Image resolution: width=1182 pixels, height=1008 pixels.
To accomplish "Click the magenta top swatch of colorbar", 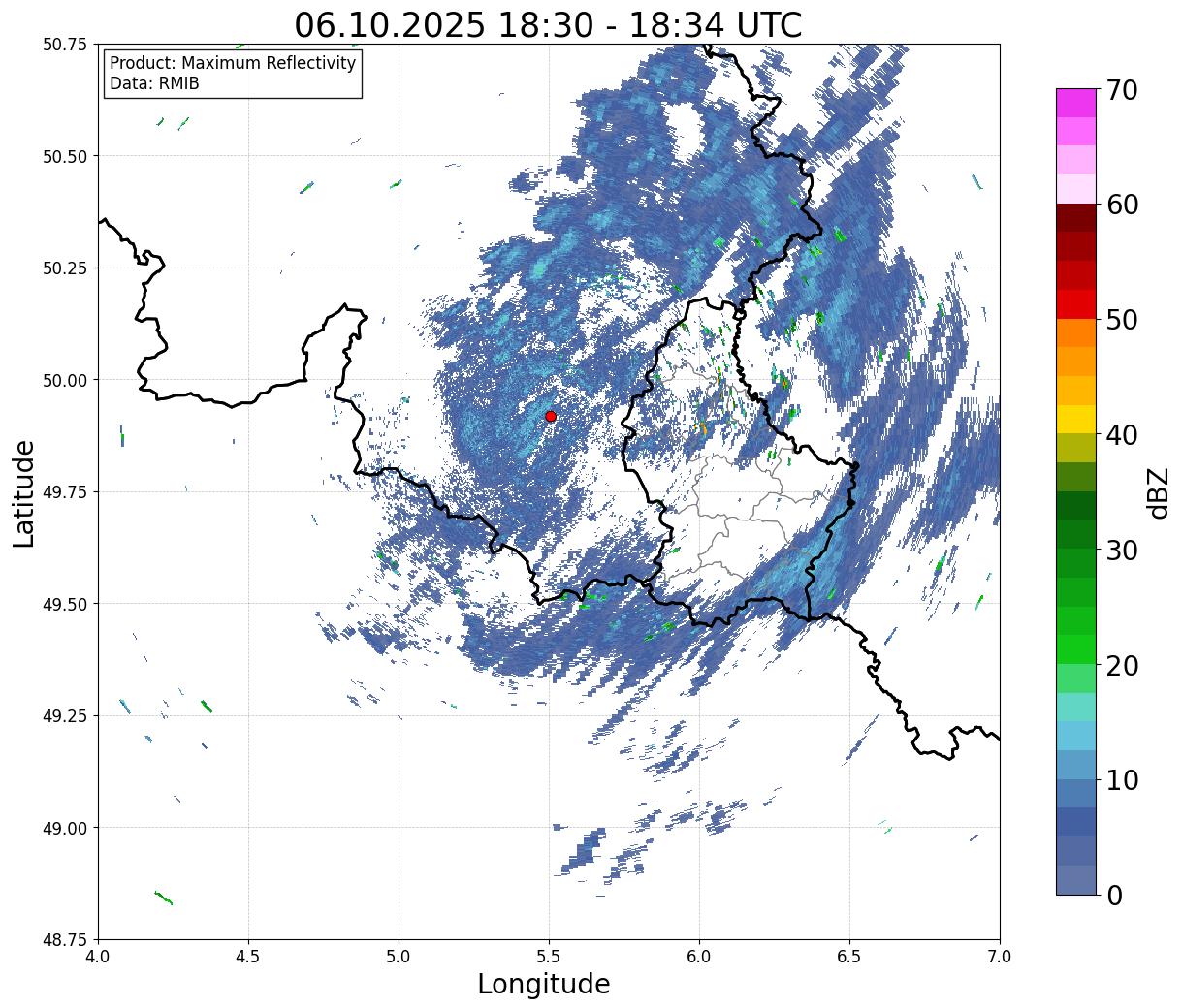I will tap(1076, 103).
